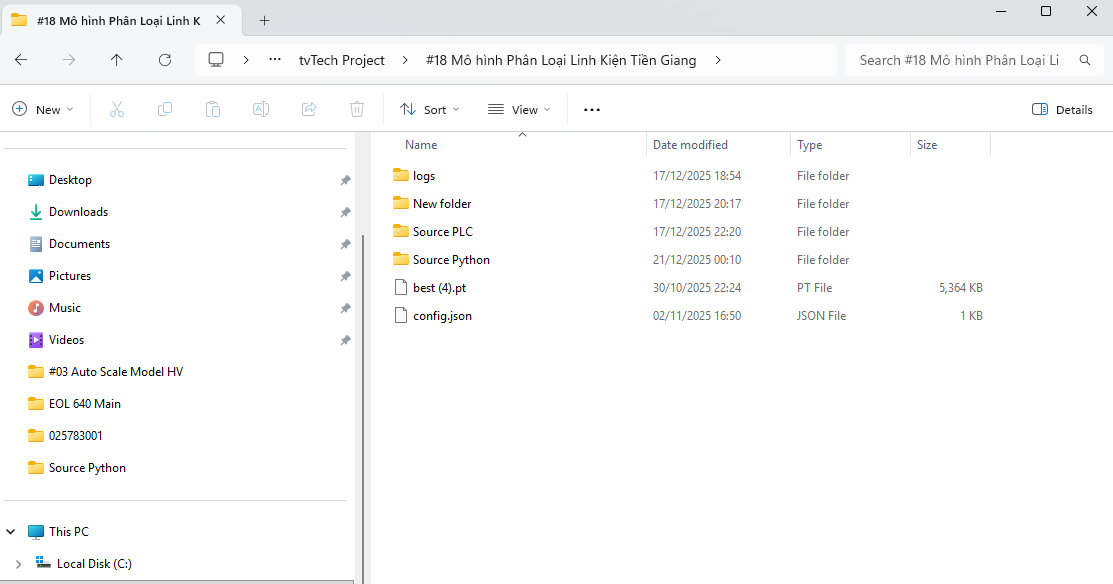Open a new tab with plus button

click(265, 21)
